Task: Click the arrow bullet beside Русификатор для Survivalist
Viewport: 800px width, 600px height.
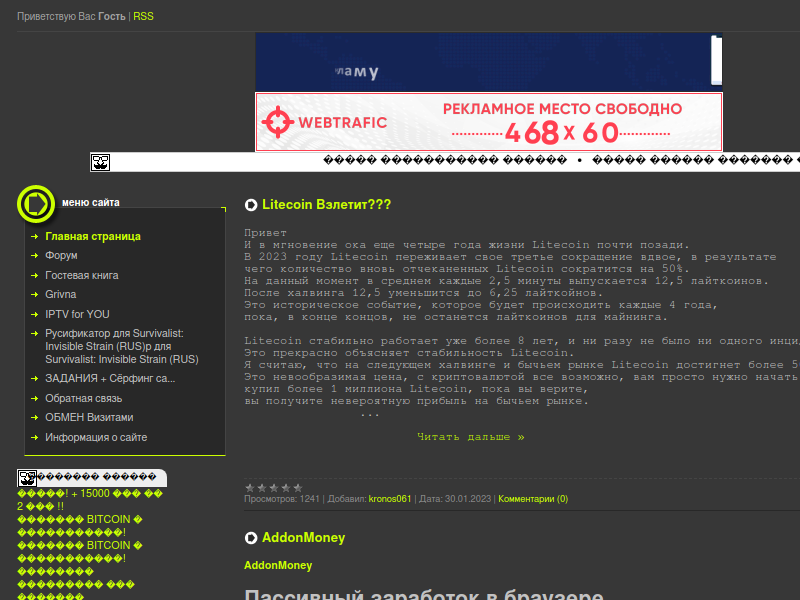Action: 35,334
